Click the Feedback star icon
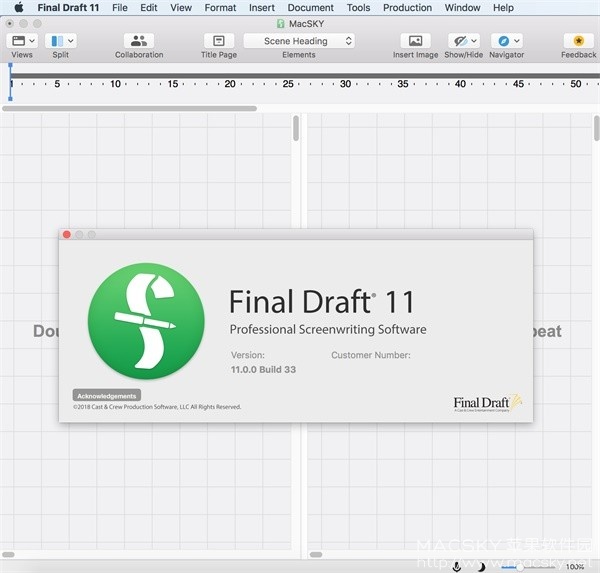 click(x=579, y=41)
